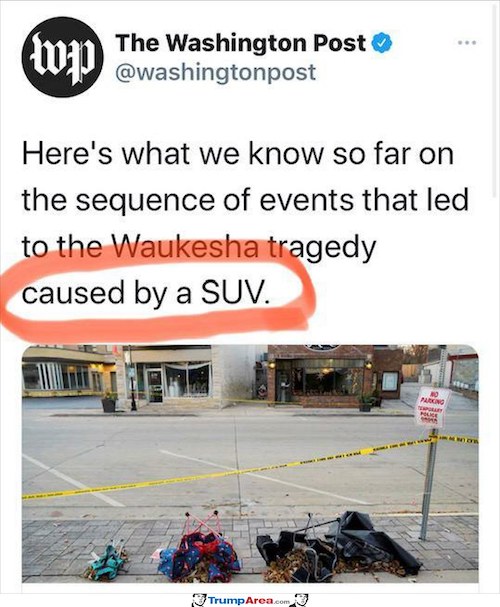Open the three-dot tweet options menu

point(466,42)
